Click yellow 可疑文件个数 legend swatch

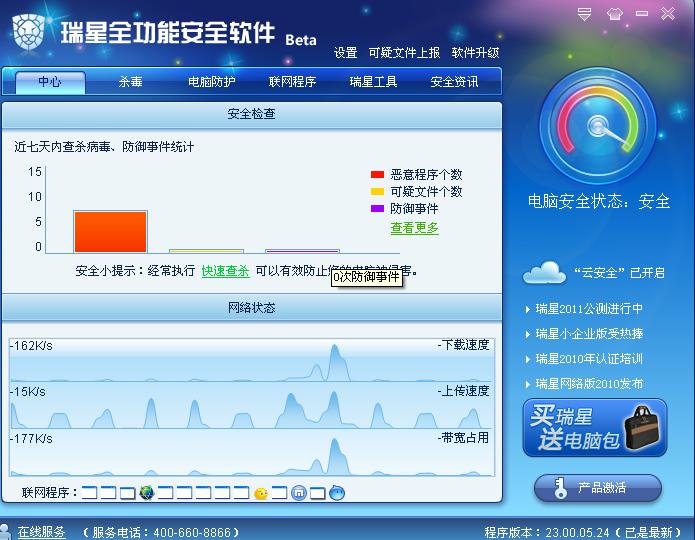tap(377, 192)
